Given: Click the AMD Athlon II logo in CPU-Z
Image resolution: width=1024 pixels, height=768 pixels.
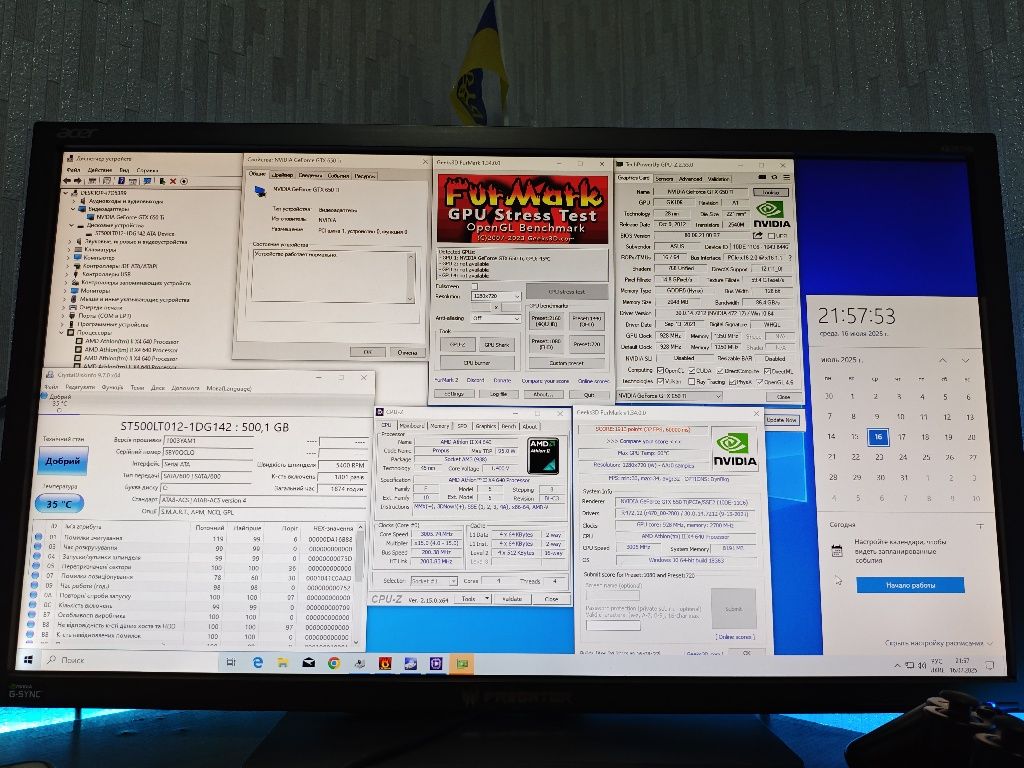Looking at the screenshot, I should point(543,456).
